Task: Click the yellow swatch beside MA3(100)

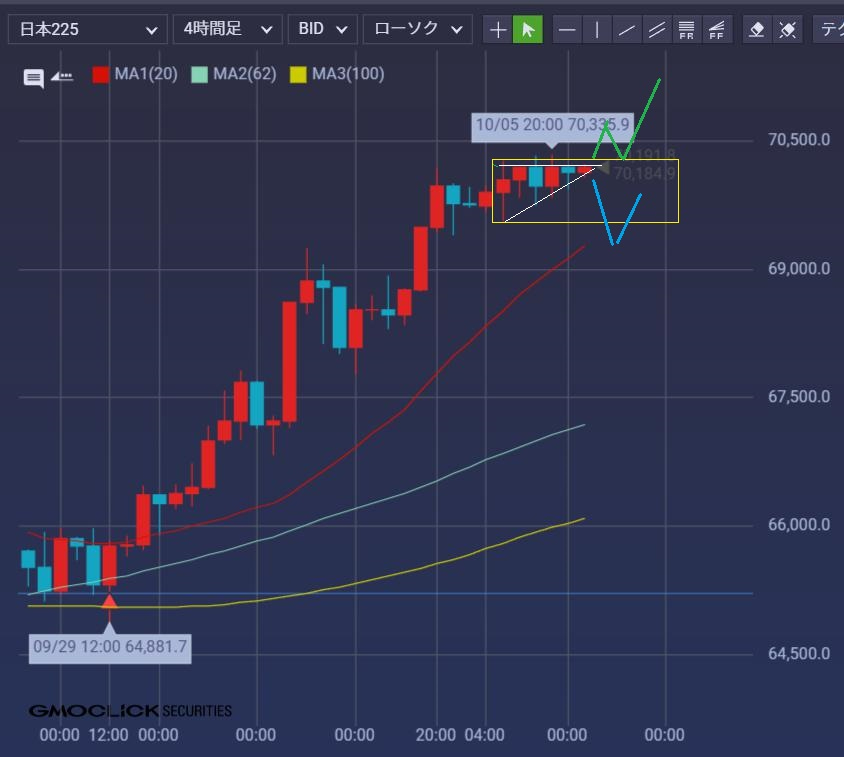Action: [298, 74]
